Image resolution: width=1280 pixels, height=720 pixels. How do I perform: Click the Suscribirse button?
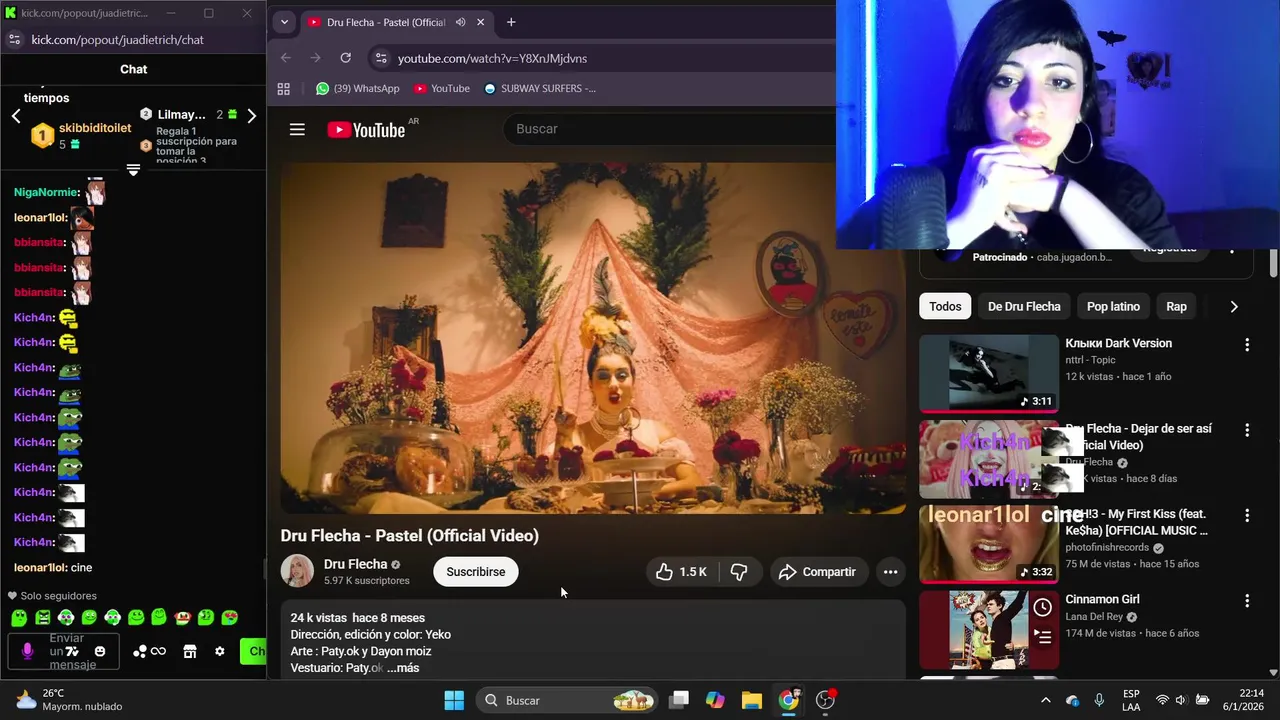click(475, 572)
